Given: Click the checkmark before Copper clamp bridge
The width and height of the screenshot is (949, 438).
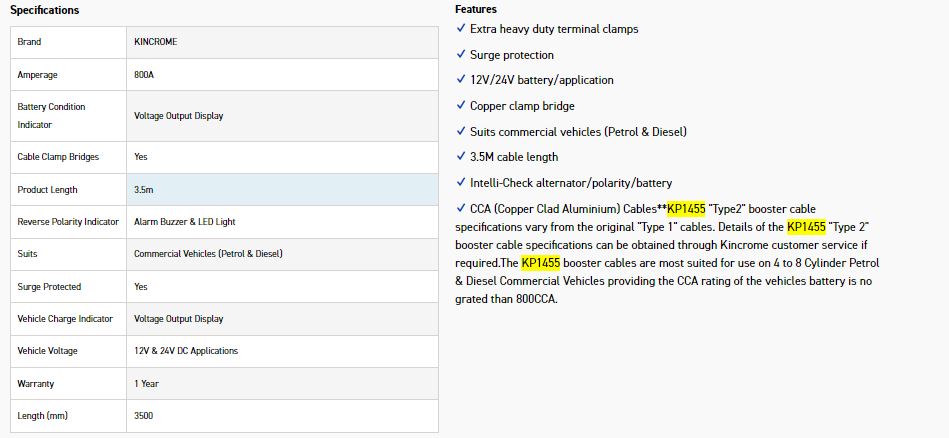Looking at the screenshot, I should (460, 106).
